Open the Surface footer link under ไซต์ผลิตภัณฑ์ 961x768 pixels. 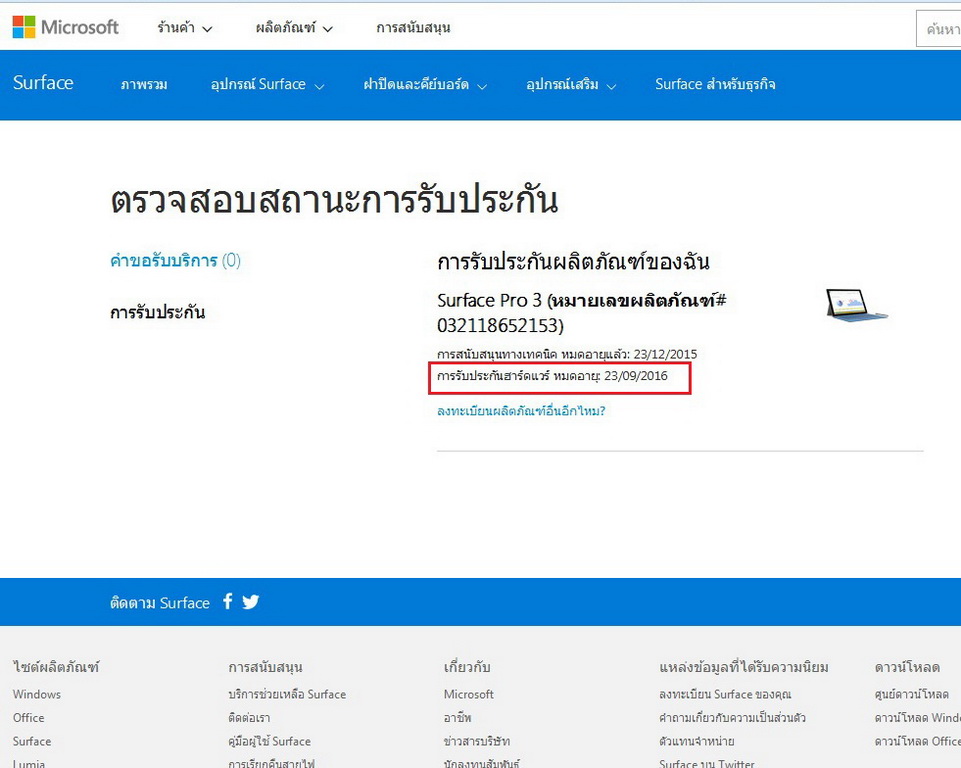32,742
